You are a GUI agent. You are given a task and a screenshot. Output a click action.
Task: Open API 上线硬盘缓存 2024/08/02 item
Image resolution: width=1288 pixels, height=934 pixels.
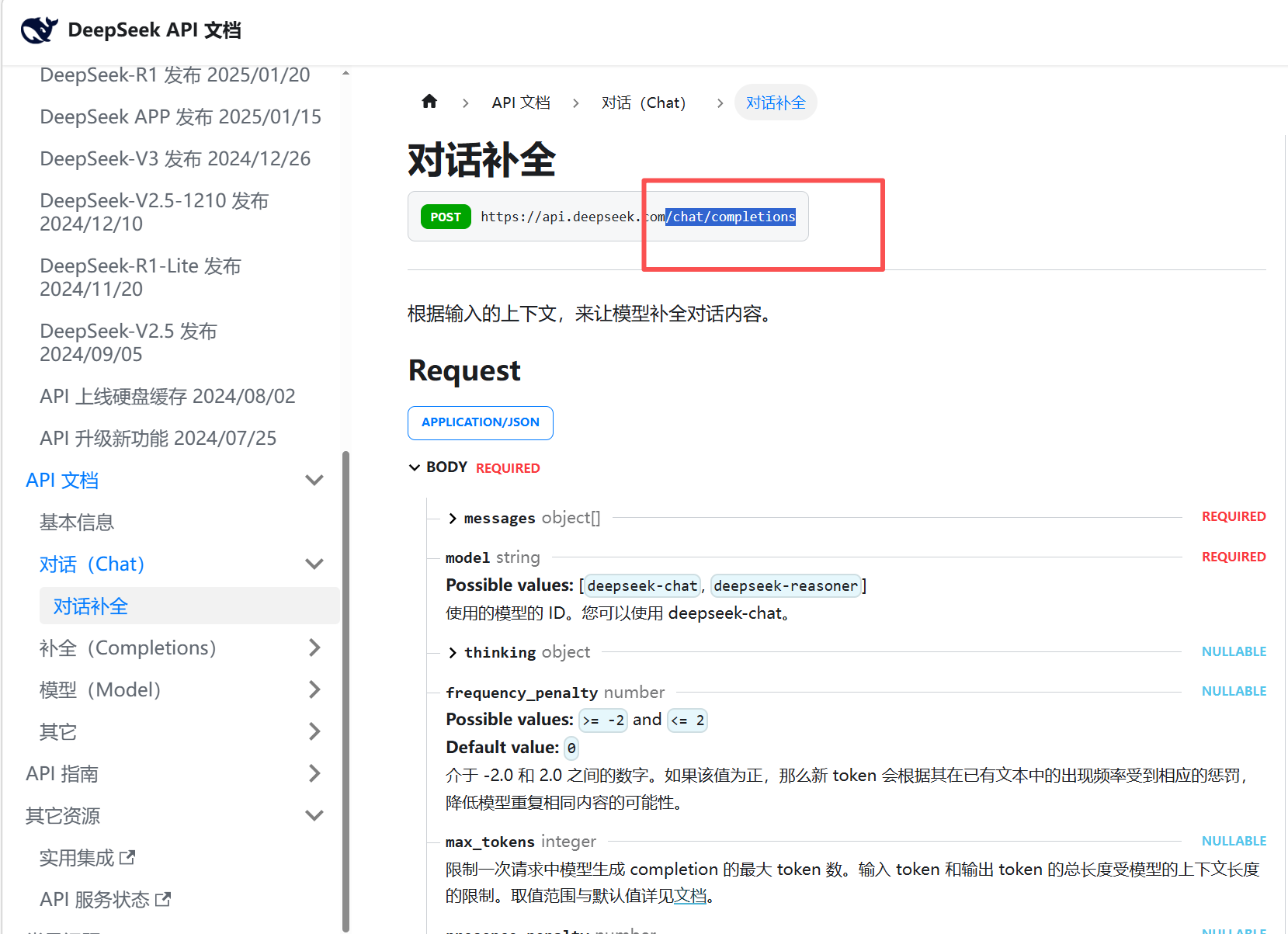pos(168,396)
